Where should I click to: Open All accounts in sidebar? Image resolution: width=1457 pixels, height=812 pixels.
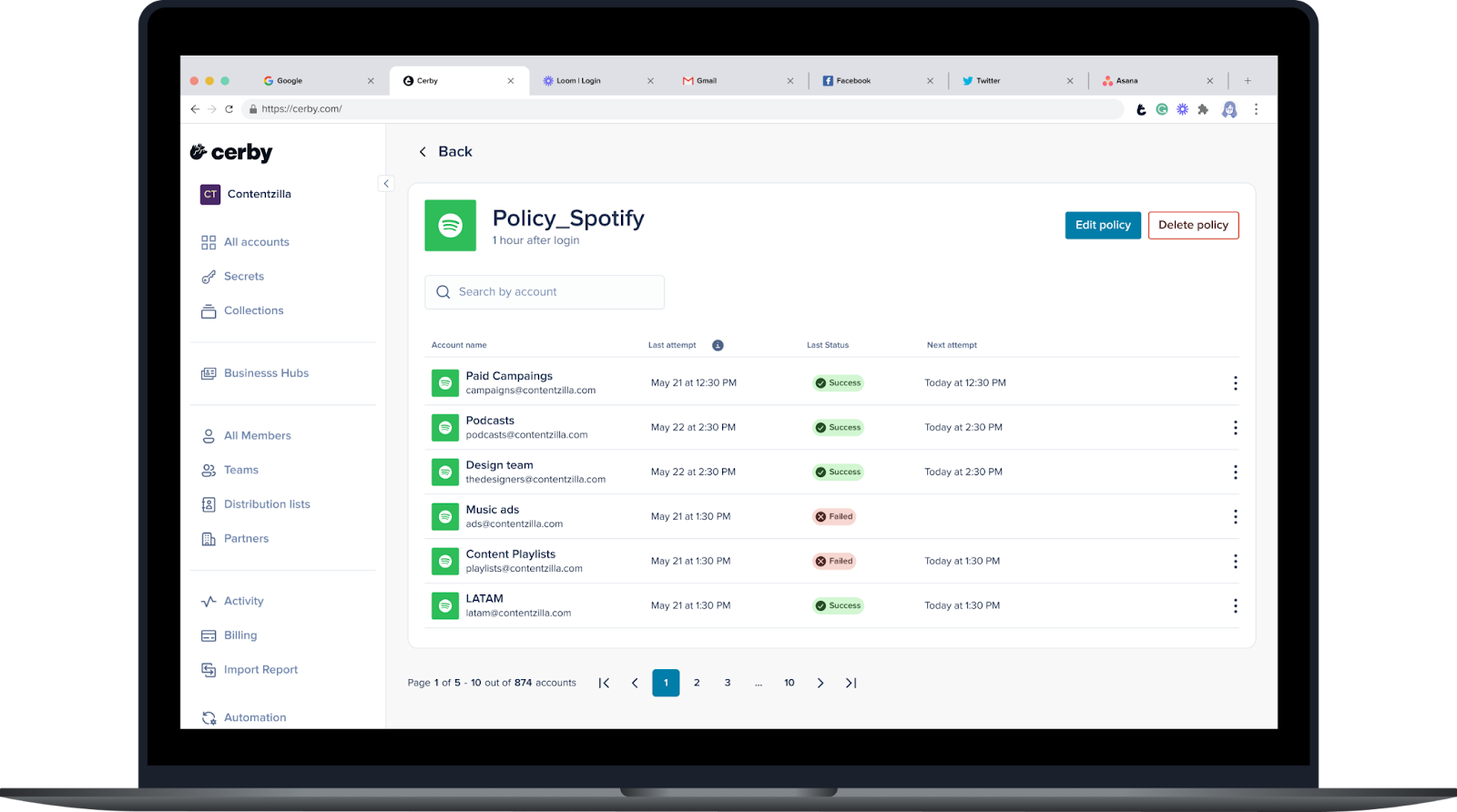coord(246,242)
